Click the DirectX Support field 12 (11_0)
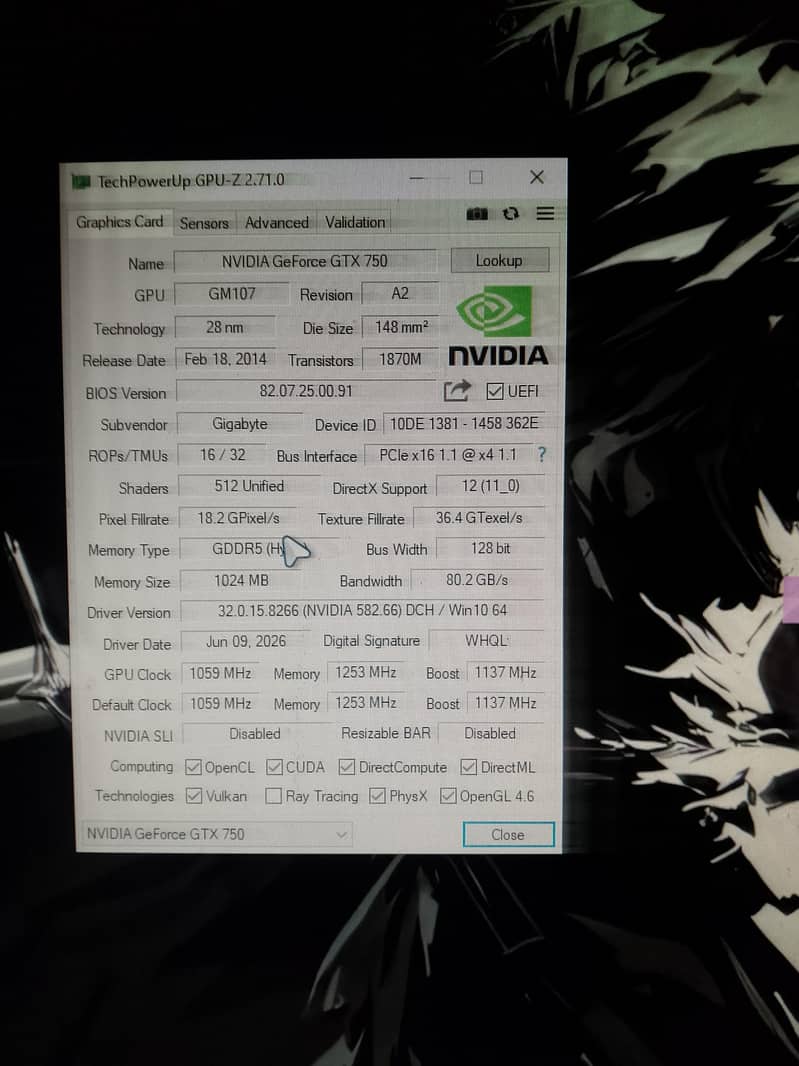The height and width of the screenshot is (1066, 799). coord(490,486)
